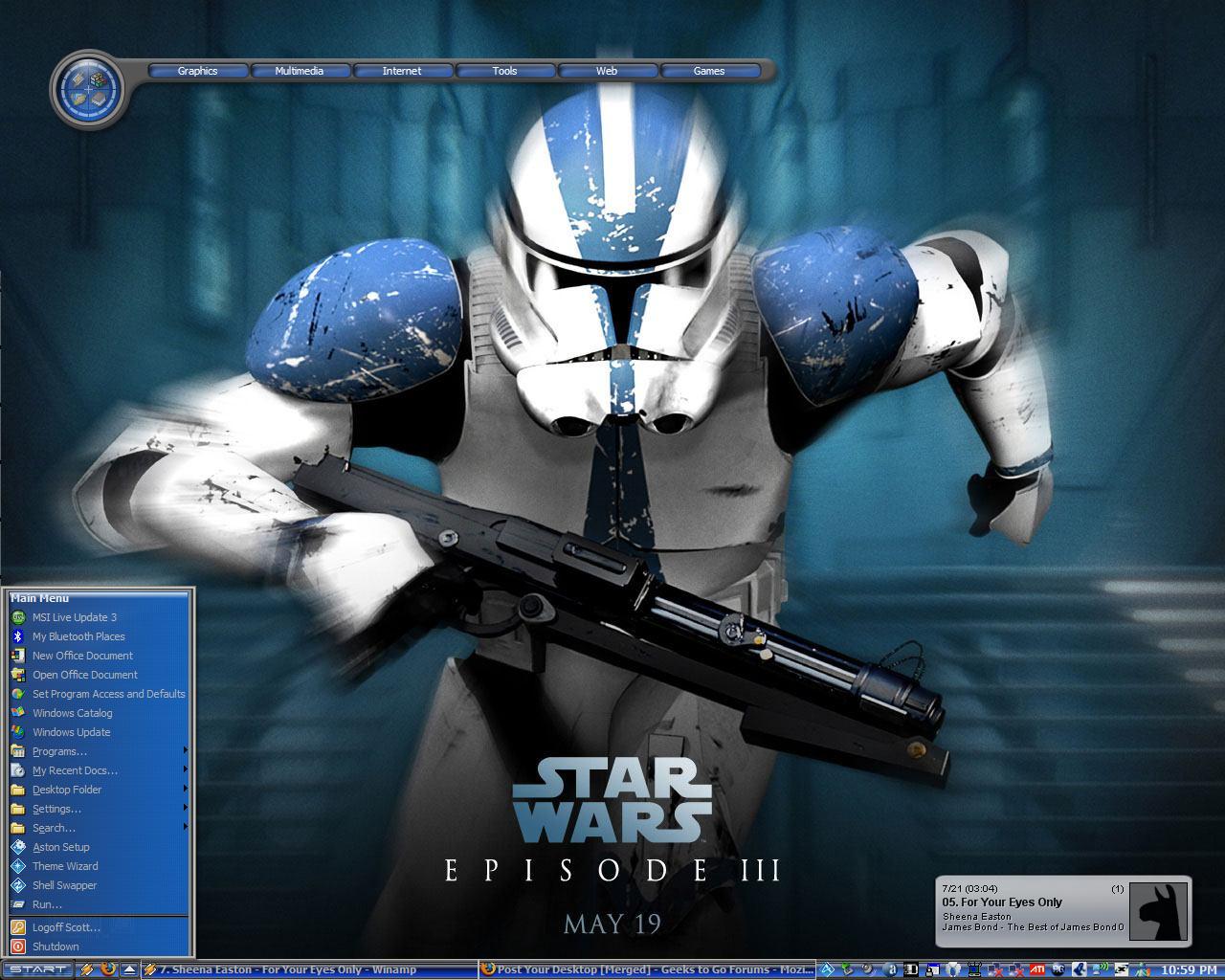
Task: Click the Theme Wizard diamond icon
Action: 18,866
